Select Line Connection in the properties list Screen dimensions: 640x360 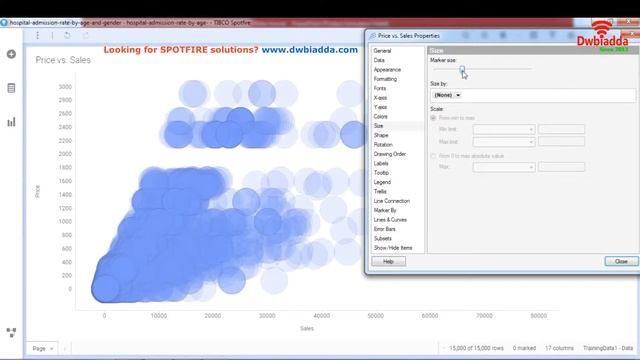coord(392,201)
